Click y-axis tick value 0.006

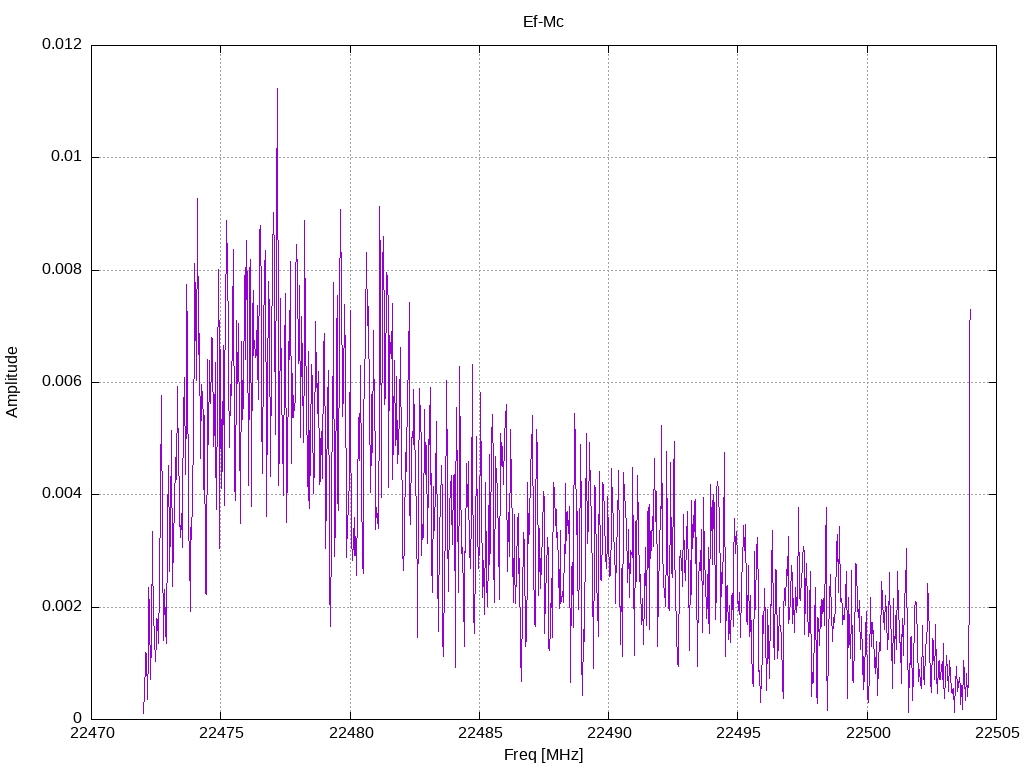pos(62,382)
